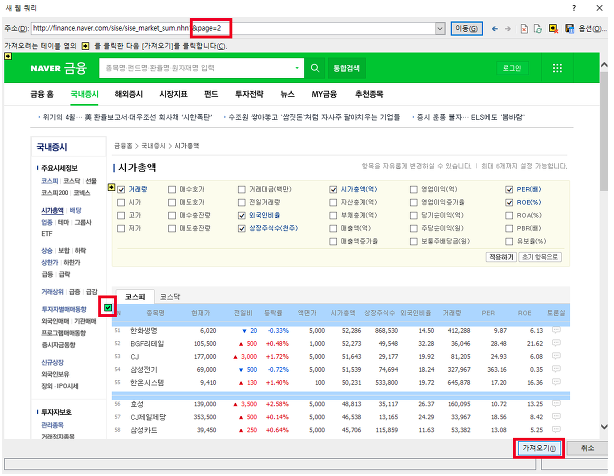Image resolution: width=614 pixels, height=476 pixels.
Task: Uncheck the 외국인비율 checkbox
Action: click(242, 215)
